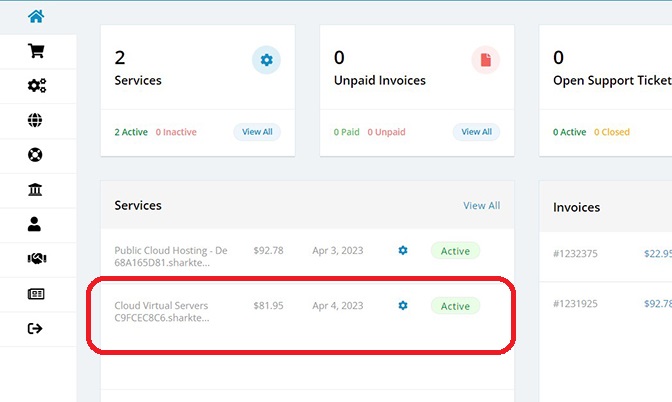Open invoice #1231925

575,304
